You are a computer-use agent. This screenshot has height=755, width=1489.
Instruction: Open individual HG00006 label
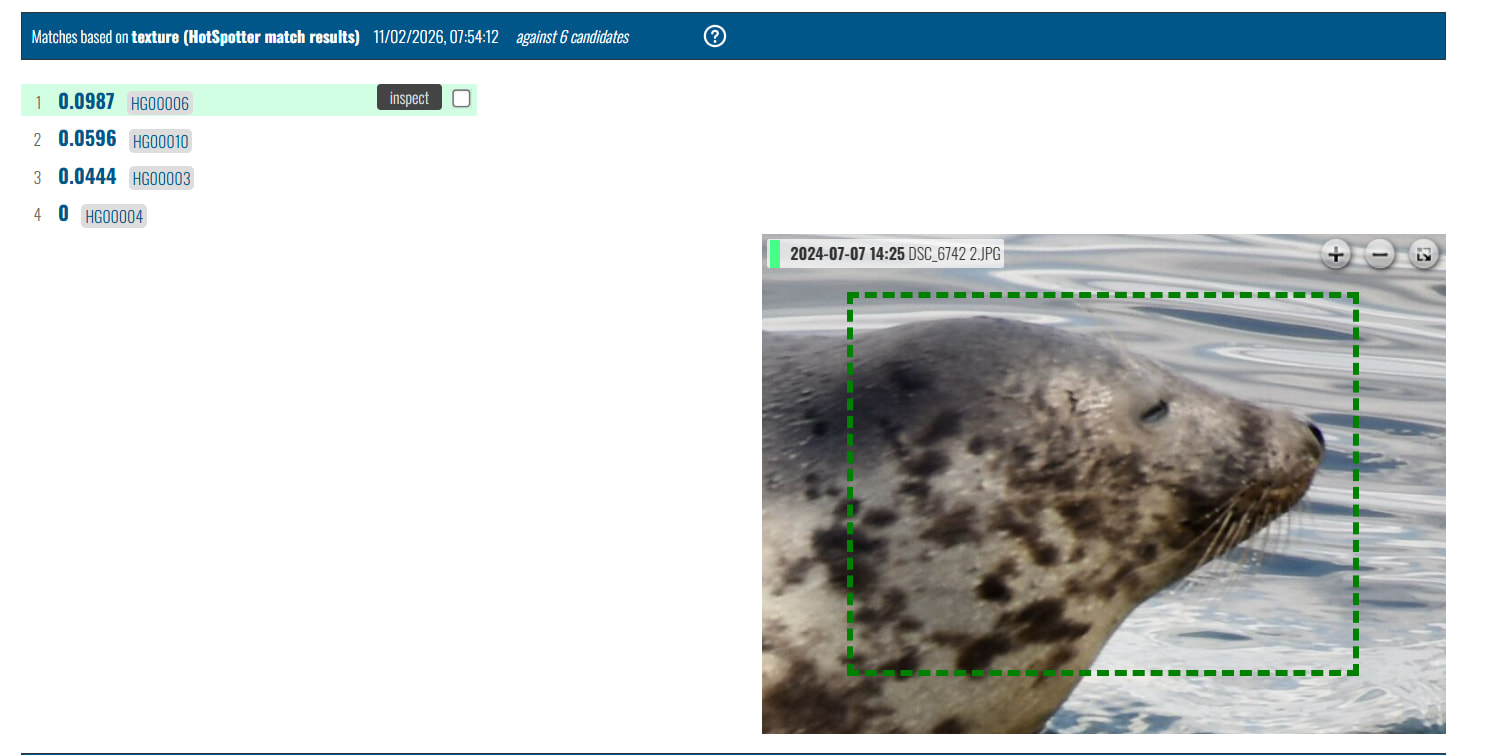coord(160,103)
